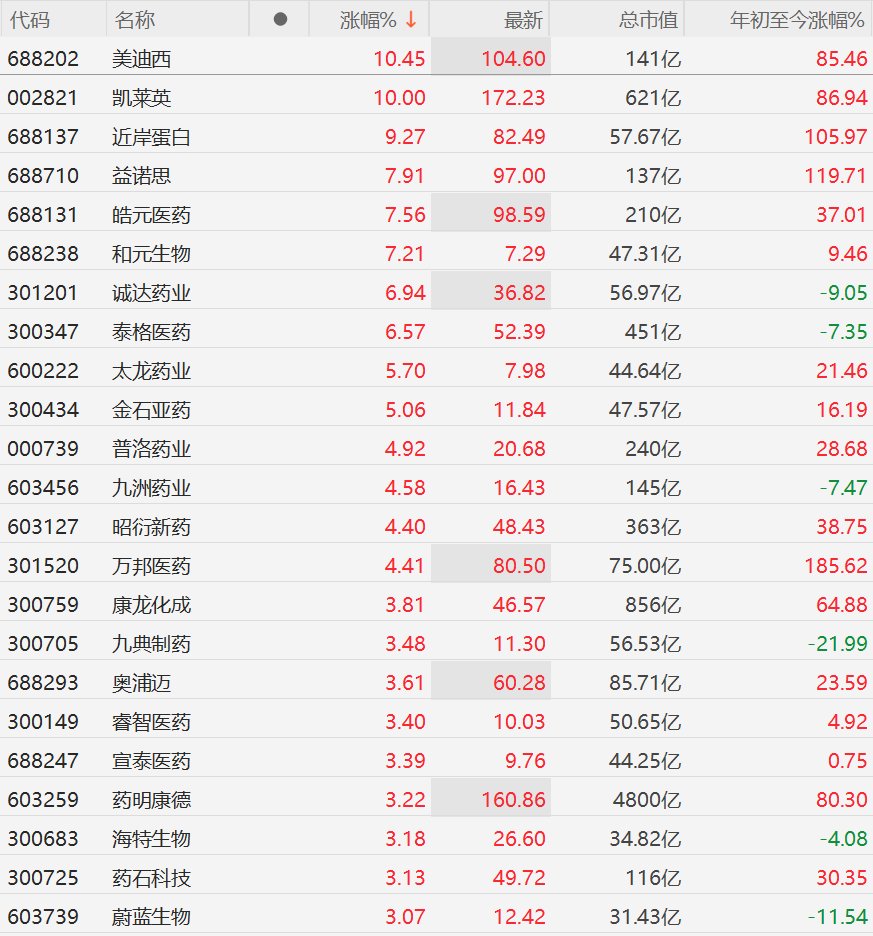Click stock code 600222
Viewport: 873px width, 936px height.
[x=43, y=371]
